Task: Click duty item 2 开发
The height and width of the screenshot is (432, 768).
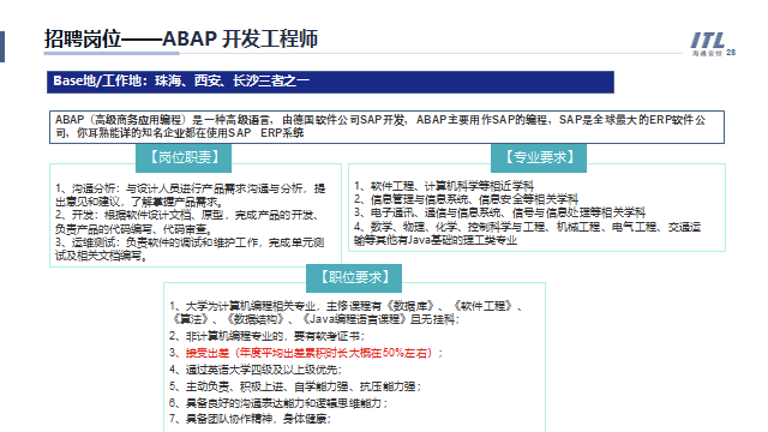Action: (189, 222)
